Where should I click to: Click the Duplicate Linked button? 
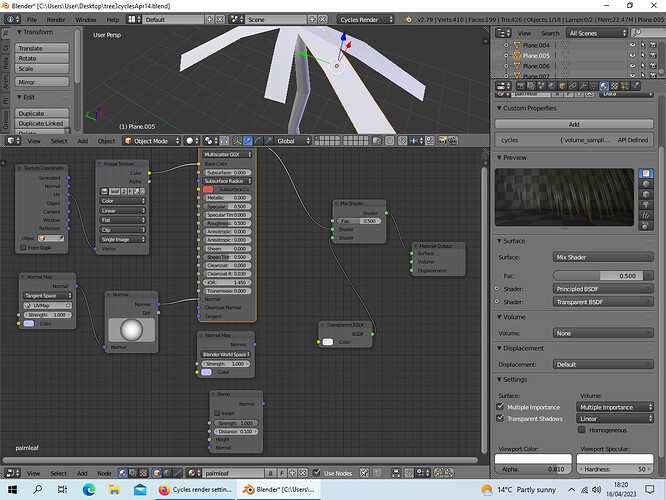coord(42,123)
